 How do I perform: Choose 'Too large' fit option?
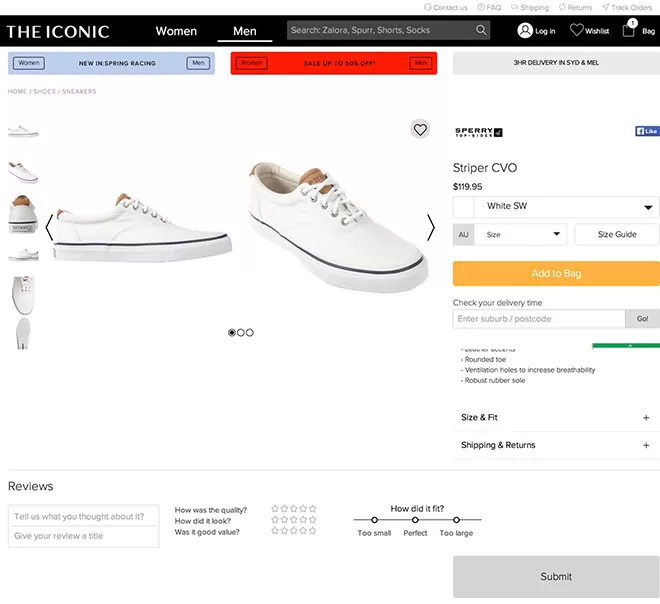point(456,520)
